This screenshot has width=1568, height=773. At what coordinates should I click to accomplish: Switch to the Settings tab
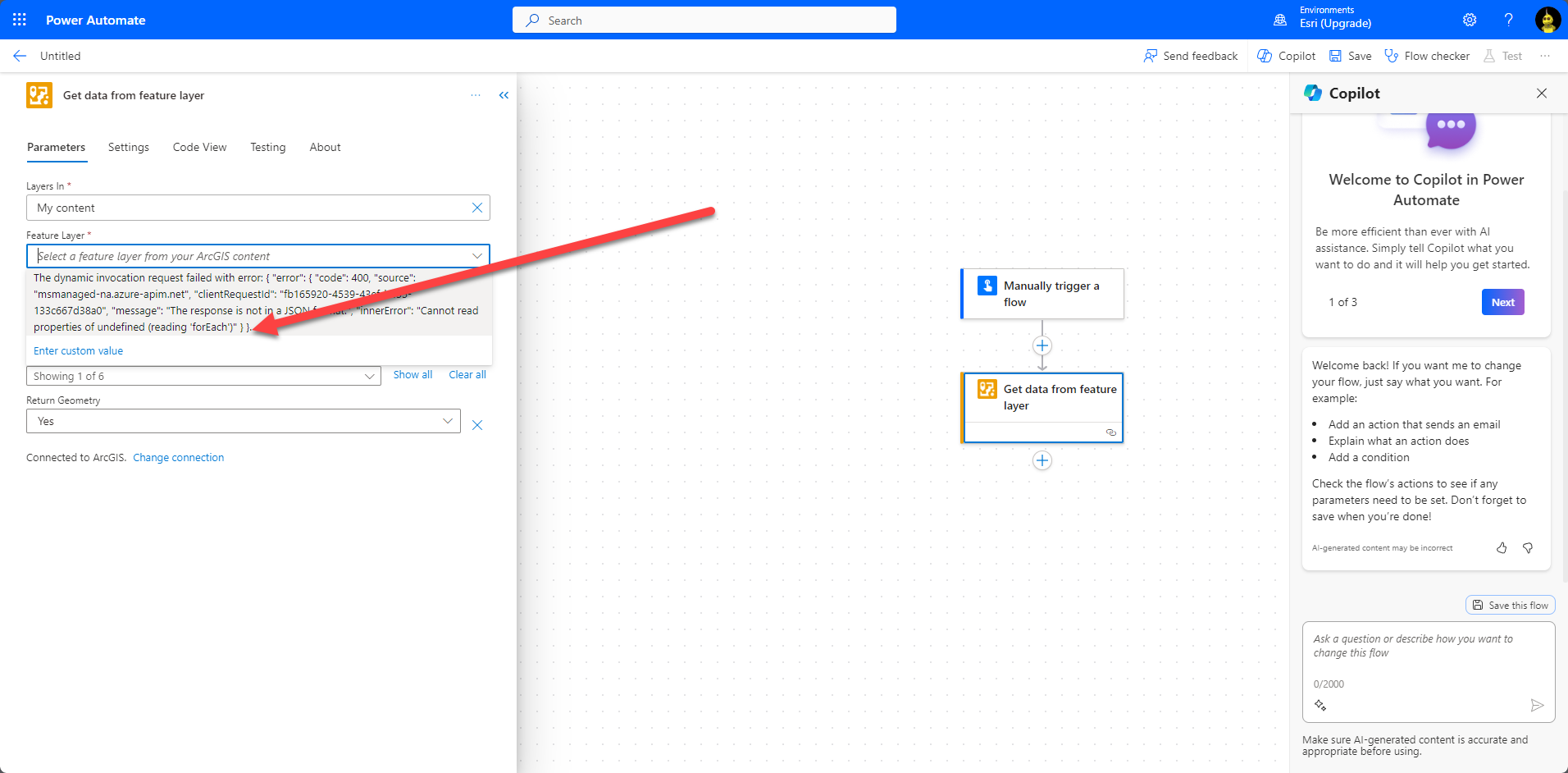click(129, 148)
